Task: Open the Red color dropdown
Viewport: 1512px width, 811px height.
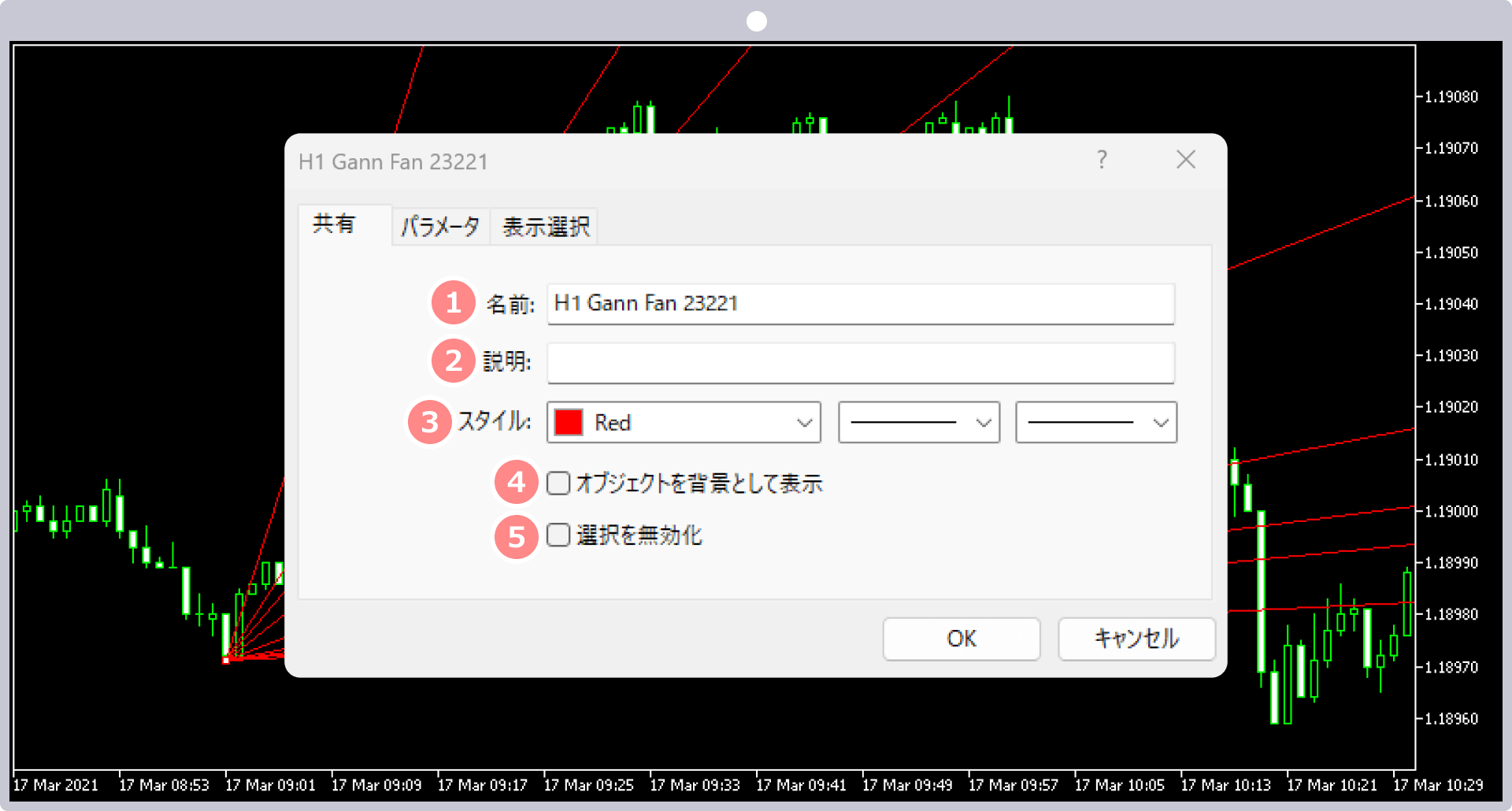Action: (803, 422)
